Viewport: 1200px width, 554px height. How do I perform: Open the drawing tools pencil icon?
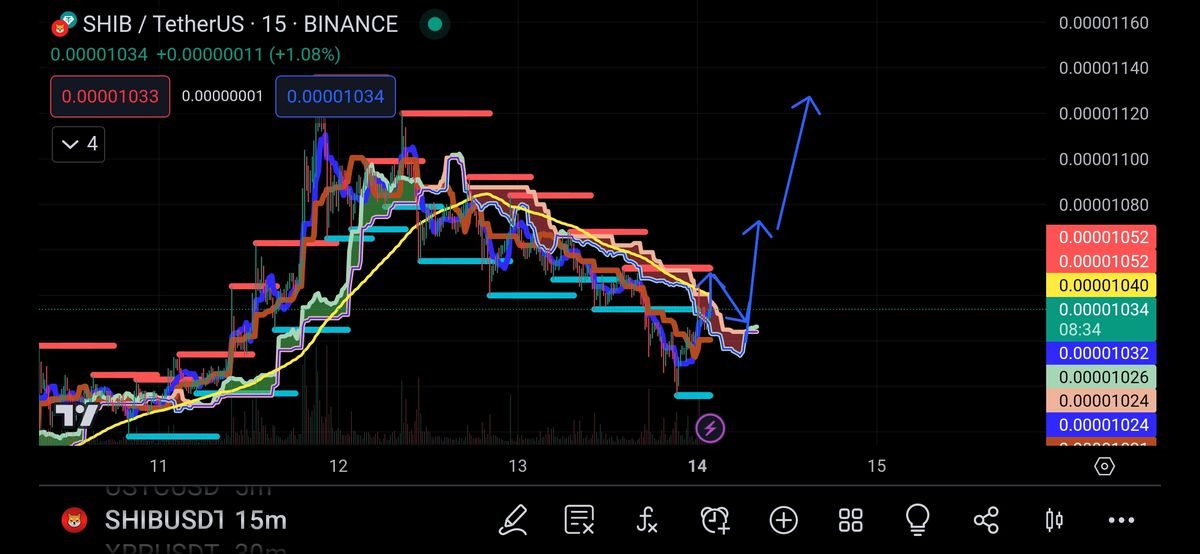click(513, 519)
